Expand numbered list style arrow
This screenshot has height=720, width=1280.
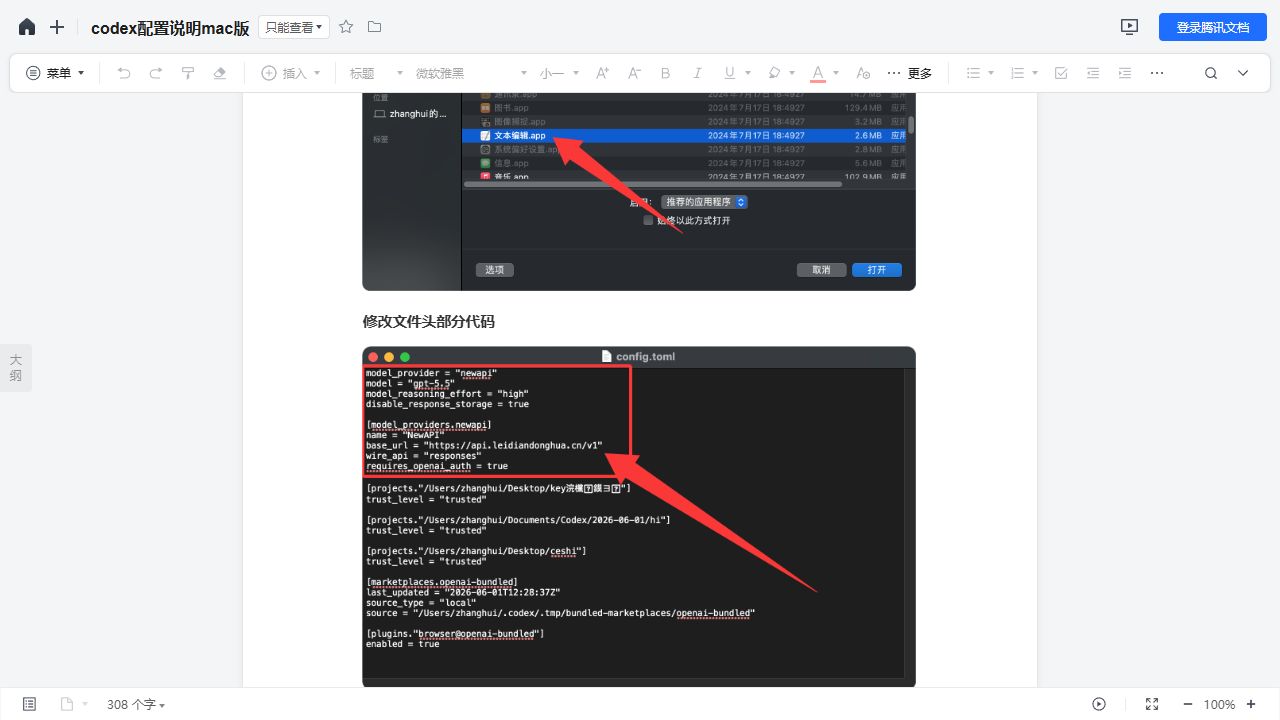point(1035,73)
